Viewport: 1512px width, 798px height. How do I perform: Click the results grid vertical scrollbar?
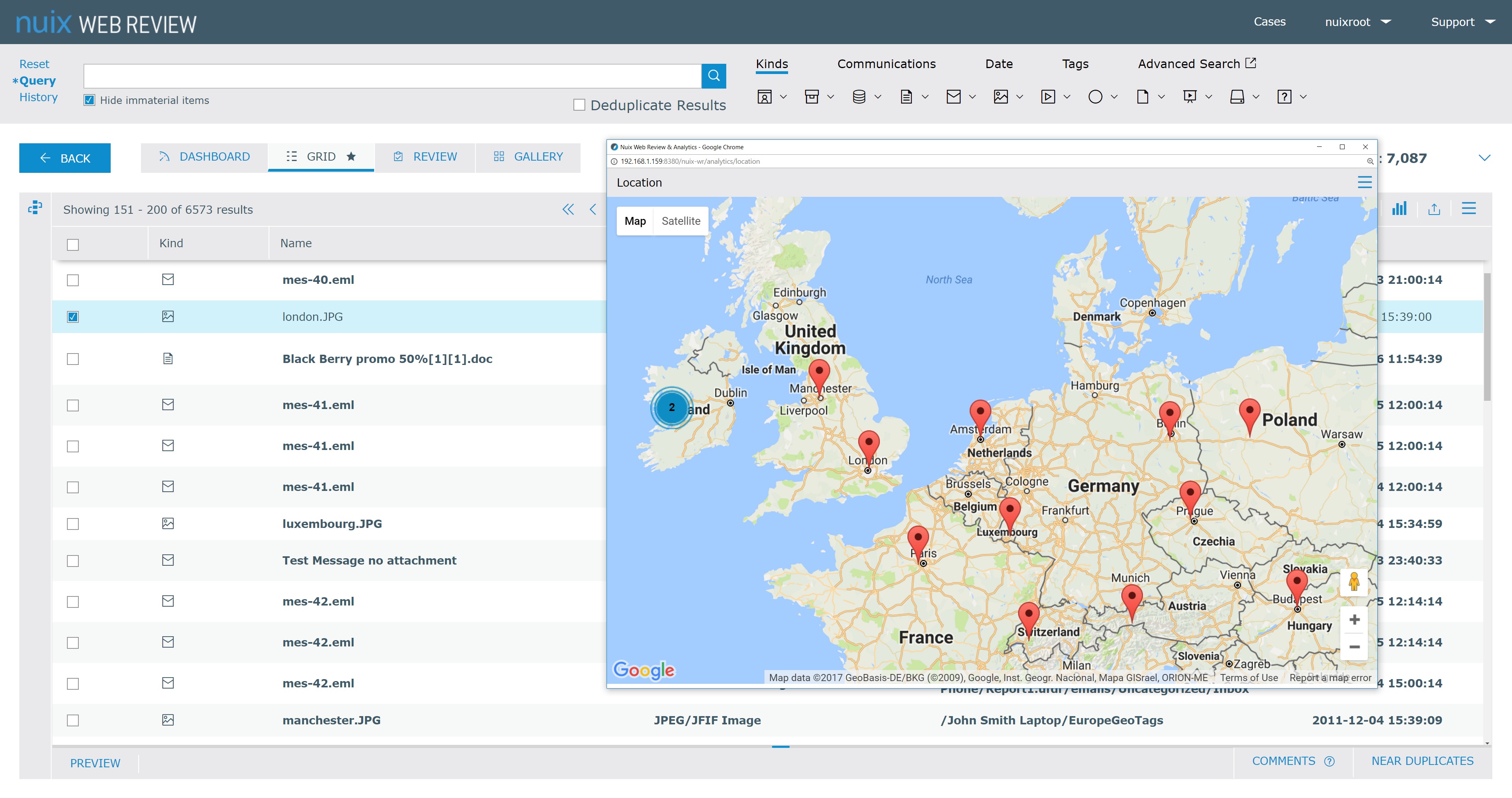tap(1487, 337)
